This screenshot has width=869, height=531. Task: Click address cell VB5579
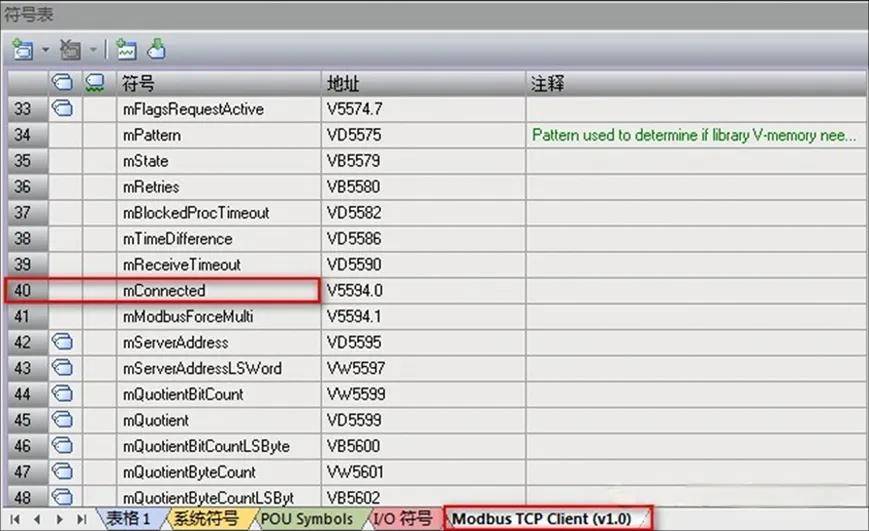(423, 161)
